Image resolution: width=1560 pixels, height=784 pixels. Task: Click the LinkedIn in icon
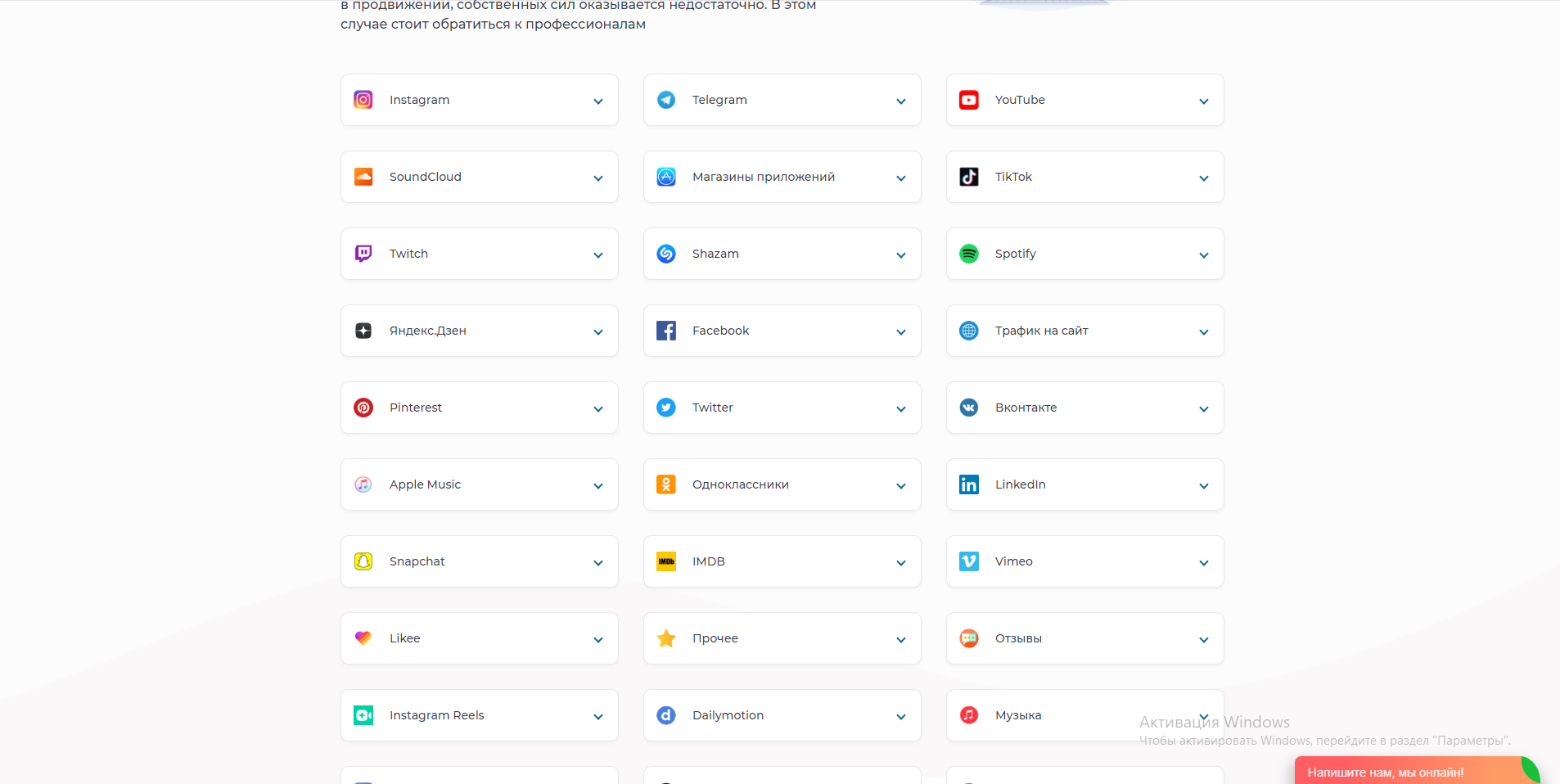(x=969, y=484)
